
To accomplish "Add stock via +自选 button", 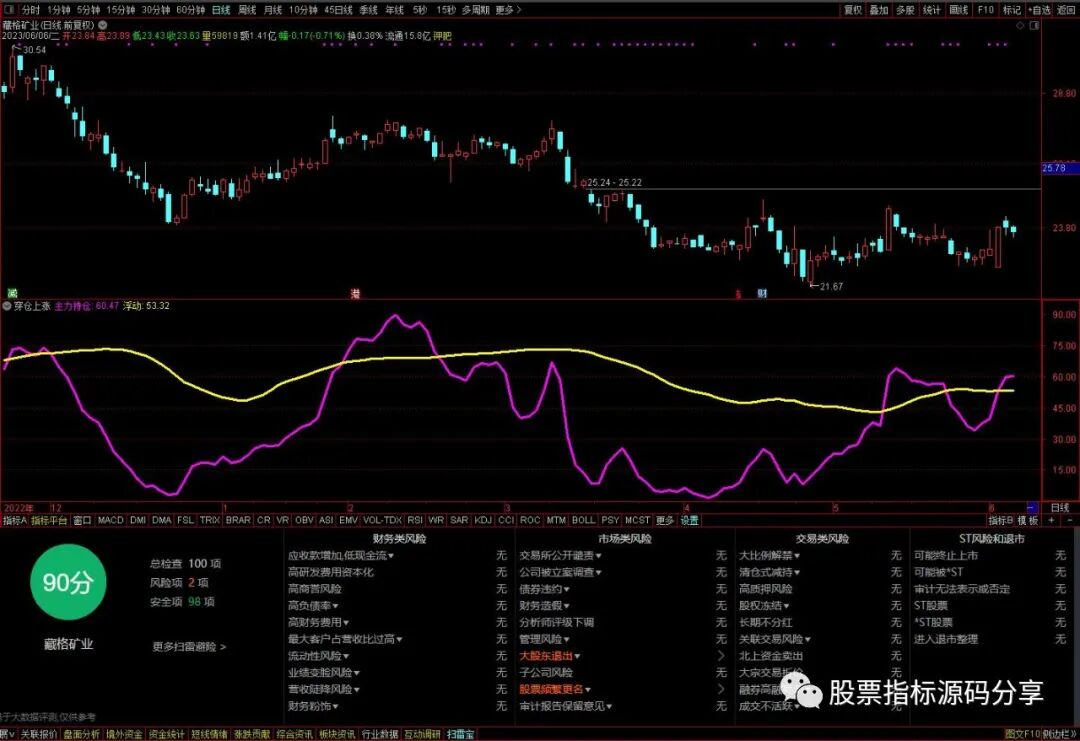I will (x=1039, y=10).
